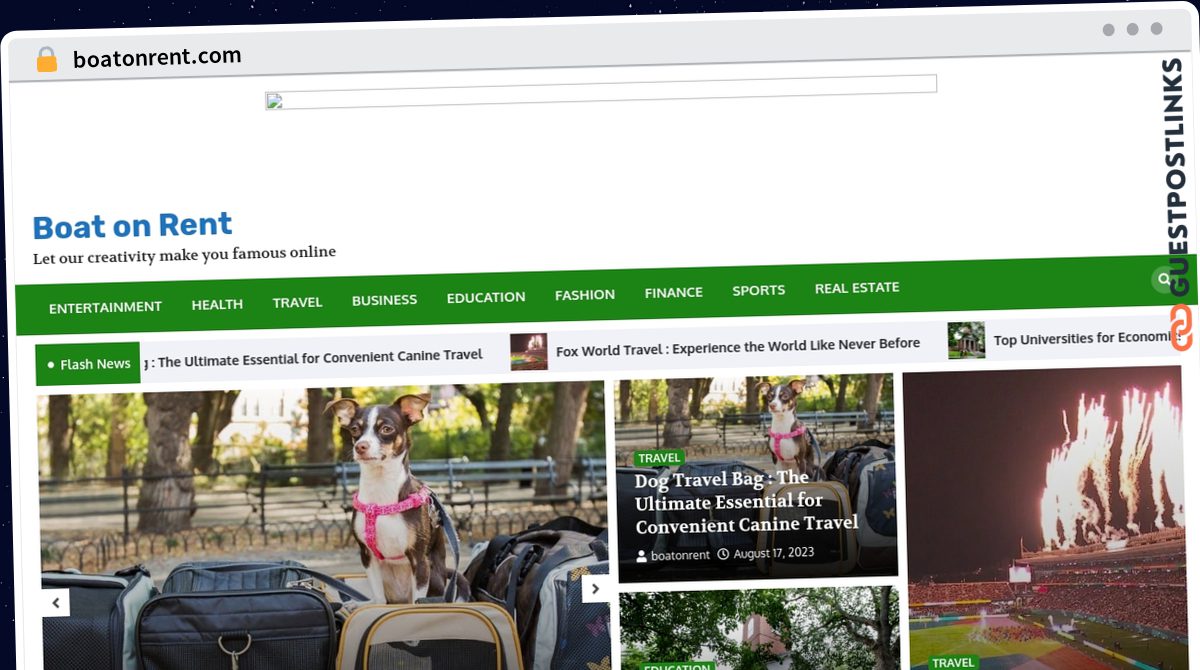
Task: Click the Flash News label
Action: (88, 364)
